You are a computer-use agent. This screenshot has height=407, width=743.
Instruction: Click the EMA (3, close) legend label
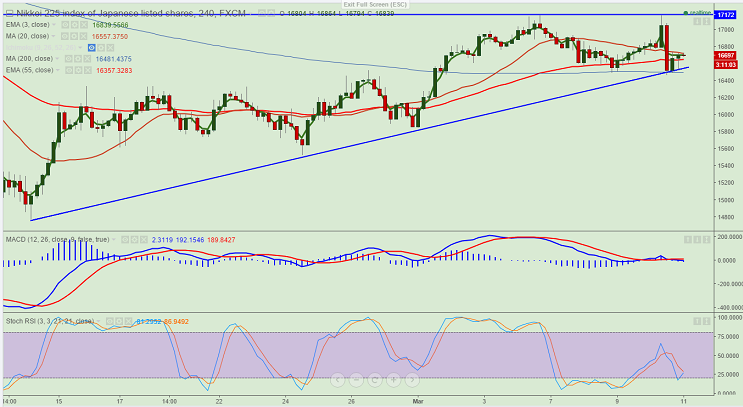[27, 25]
